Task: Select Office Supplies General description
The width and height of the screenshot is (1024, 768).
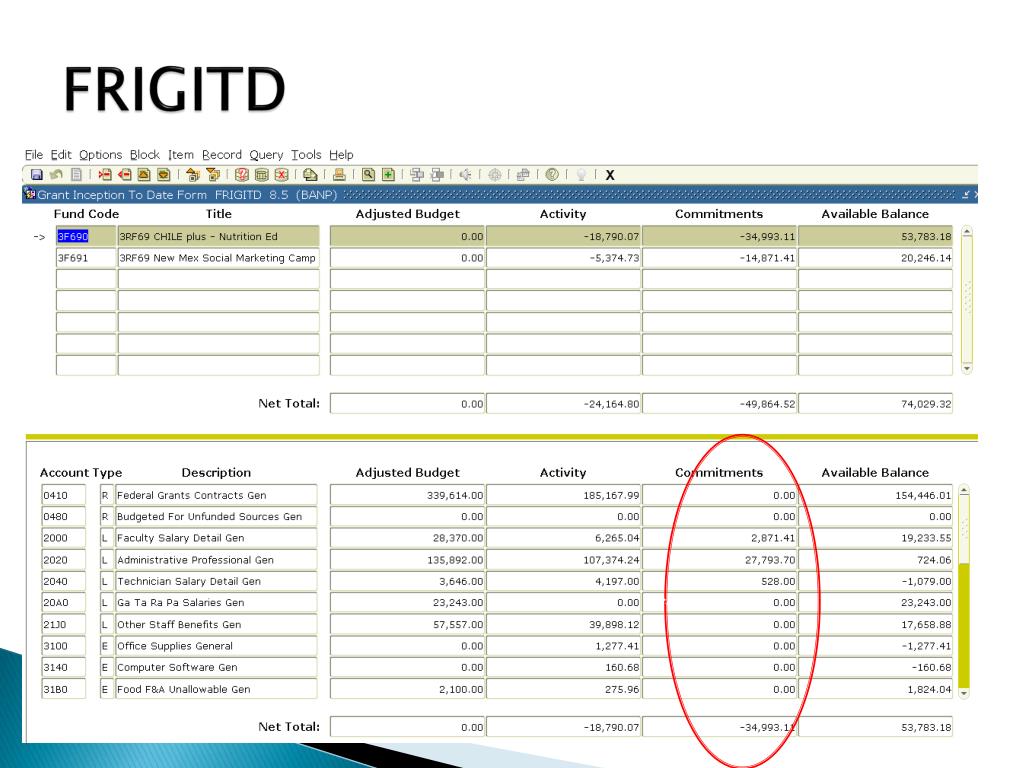Action: [x=216, y=646]
